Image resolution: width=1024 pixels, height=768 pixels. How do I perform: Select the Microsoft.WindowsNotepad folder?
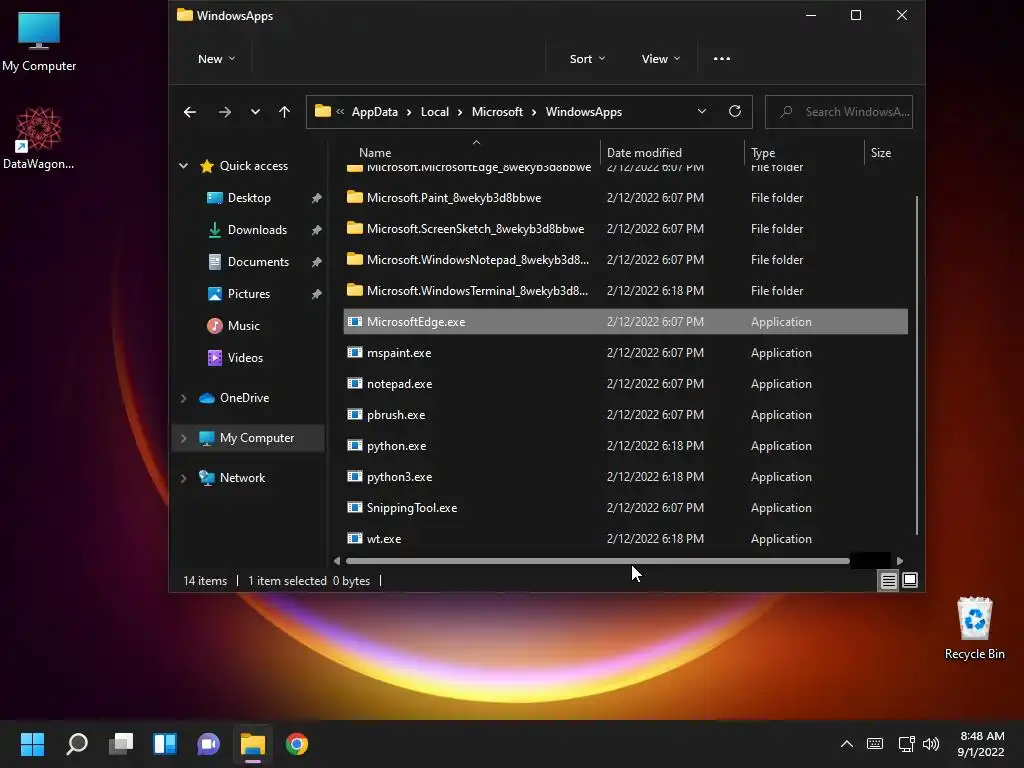[625, 260]
